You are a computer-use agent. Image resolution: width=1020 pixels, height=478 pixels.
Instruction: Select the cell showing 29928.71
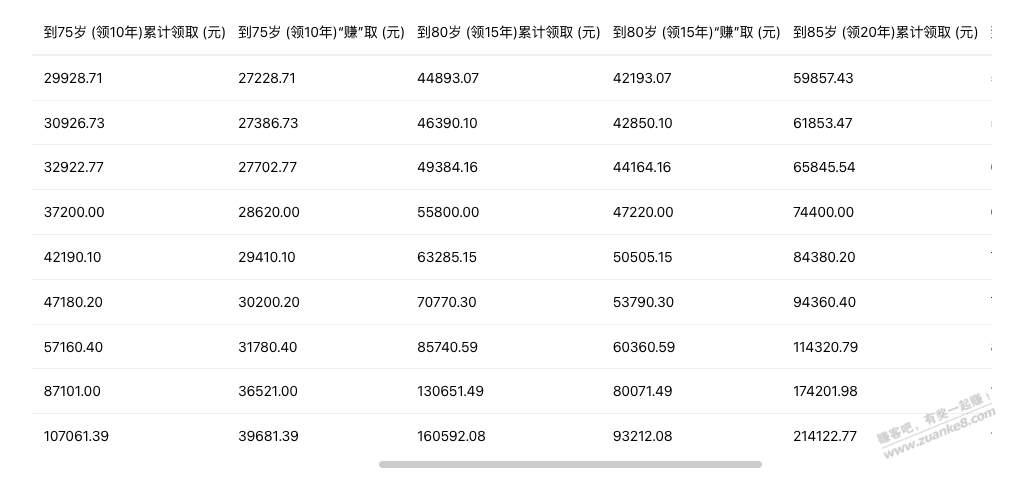[x=73, y=78]
